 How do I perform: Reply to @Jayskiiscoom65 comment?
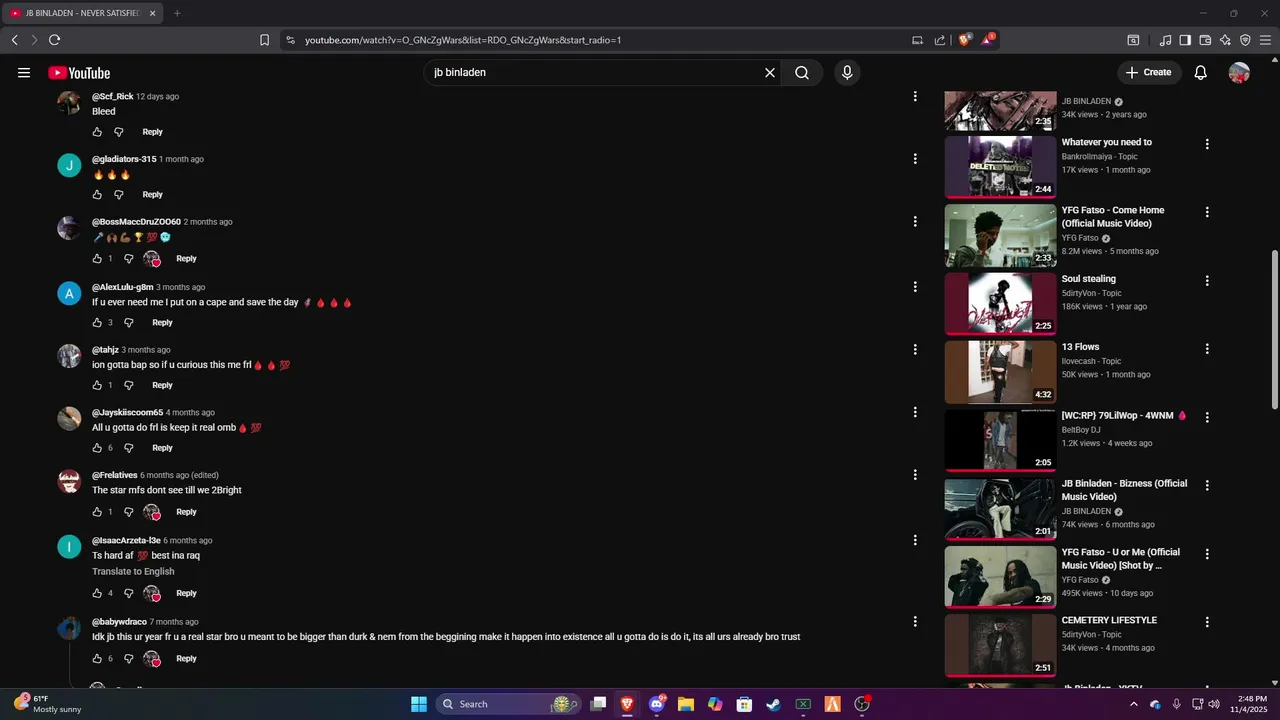pos(162,448)
